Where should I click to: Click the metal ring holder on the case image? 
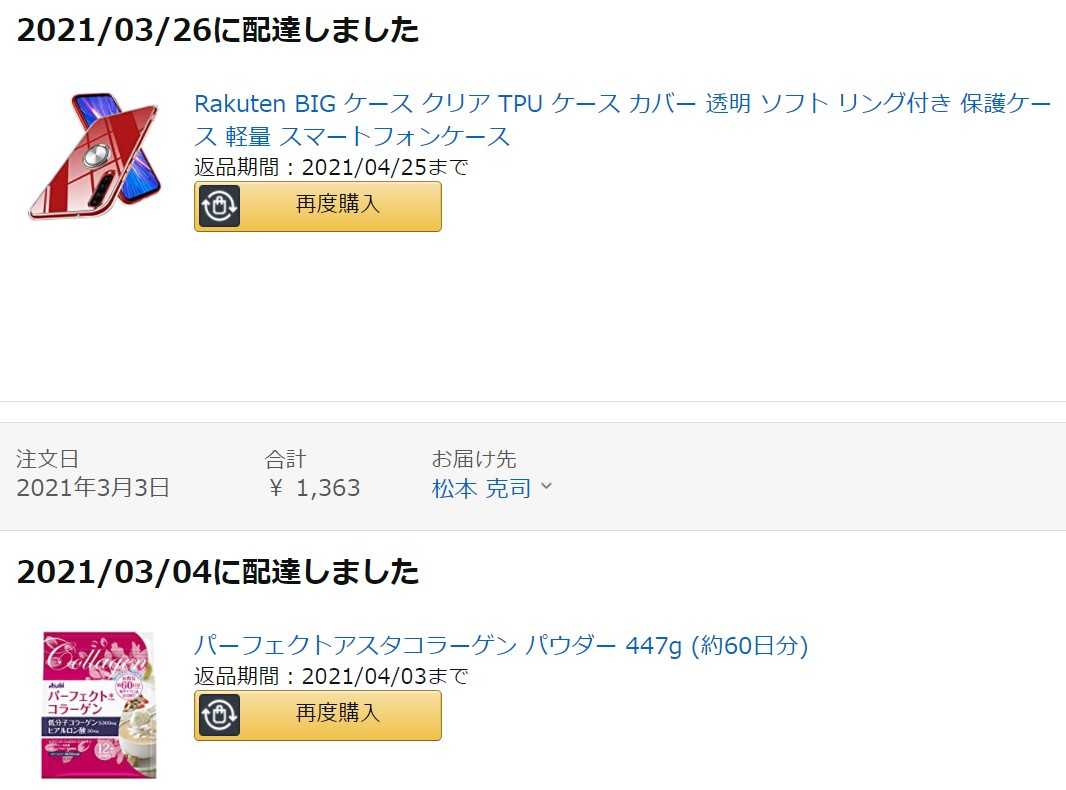point(96,157)
